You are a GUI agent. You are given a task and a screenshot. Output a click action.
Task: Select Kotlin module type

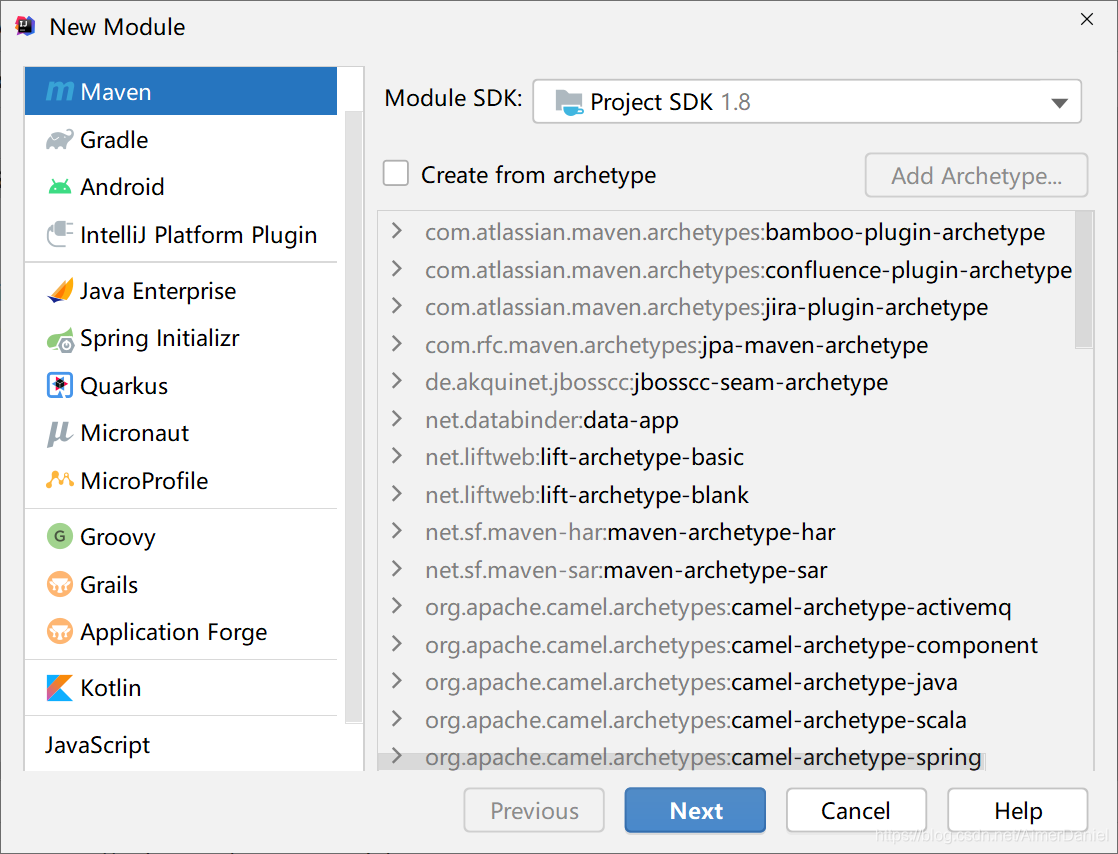click(180, 688)
